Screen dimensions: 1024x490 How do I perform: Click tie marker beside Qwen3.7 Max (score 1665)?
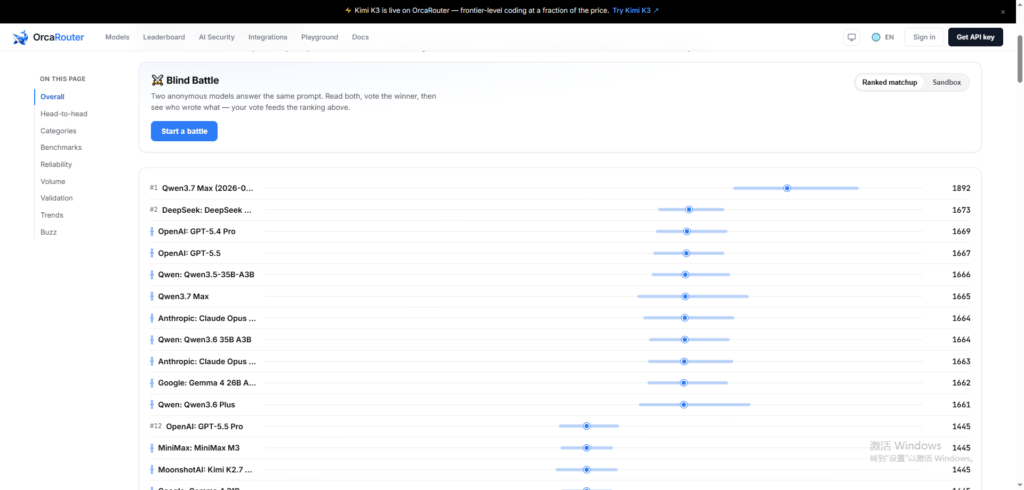(x=152, y=296)
